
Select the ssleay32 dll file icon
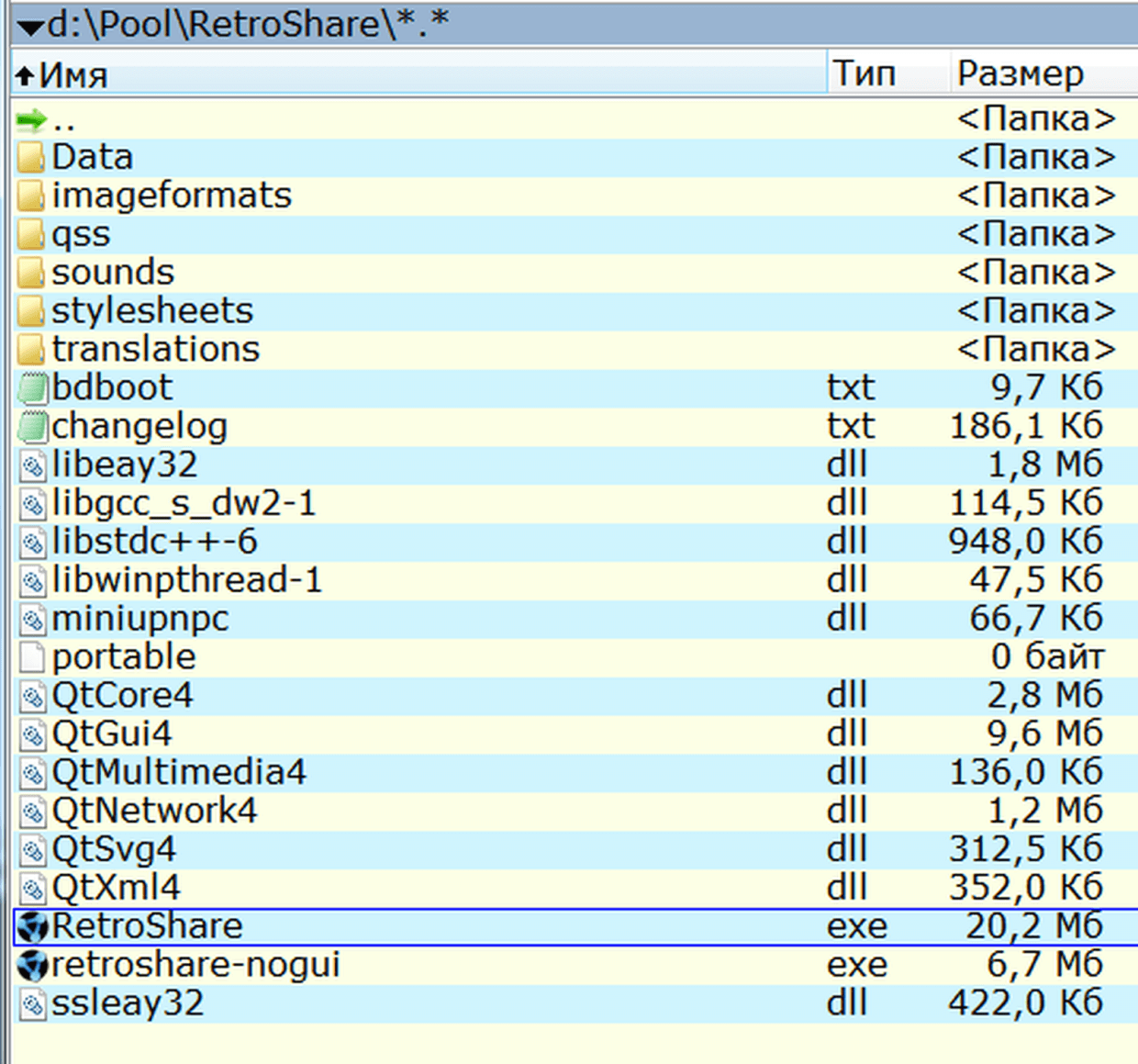32,1003
